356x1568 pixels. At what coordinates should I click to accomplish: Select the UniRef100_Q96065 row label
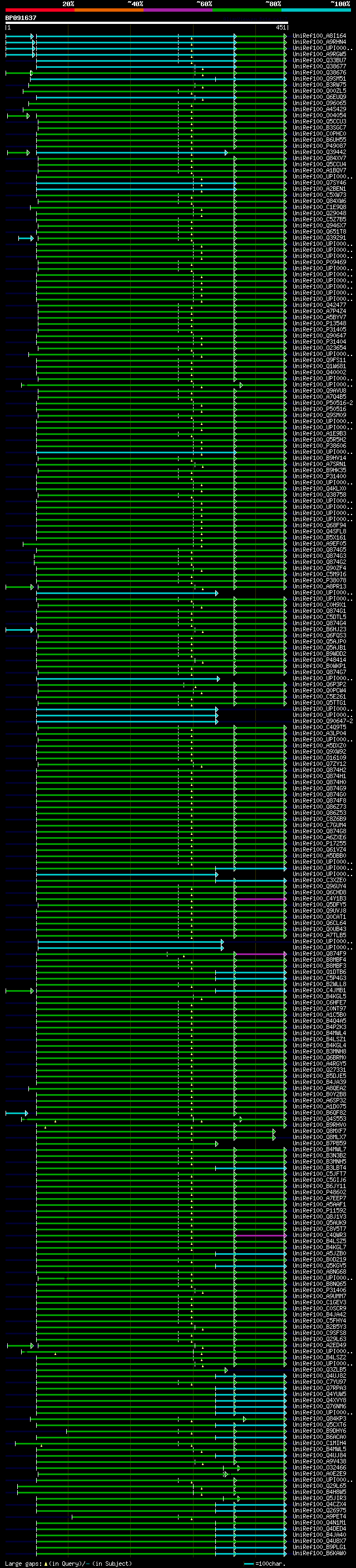click(x=319, y=103)
